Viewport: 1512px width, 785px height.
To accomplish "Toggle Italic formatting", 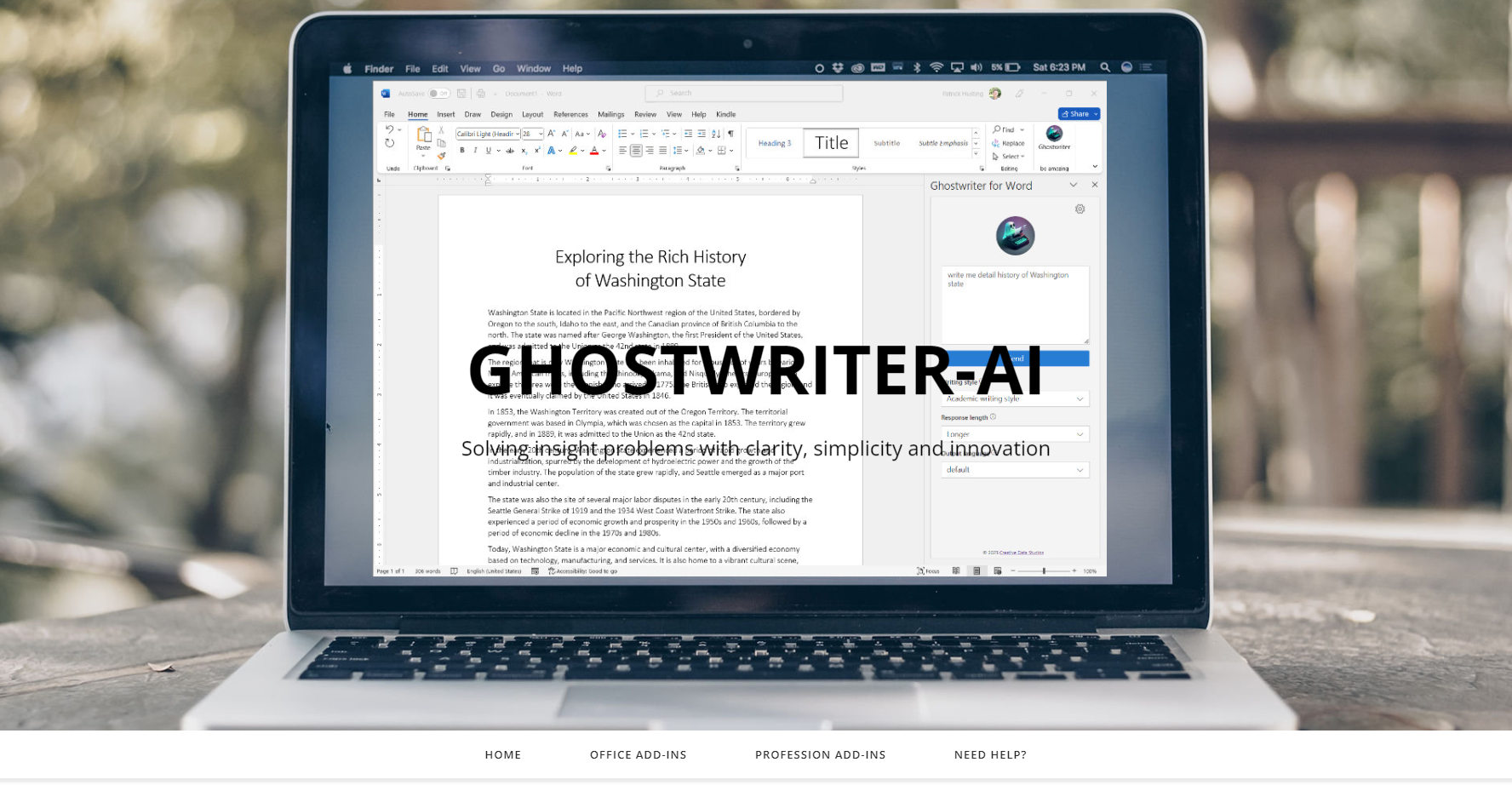I will click(x=475, y=151).
